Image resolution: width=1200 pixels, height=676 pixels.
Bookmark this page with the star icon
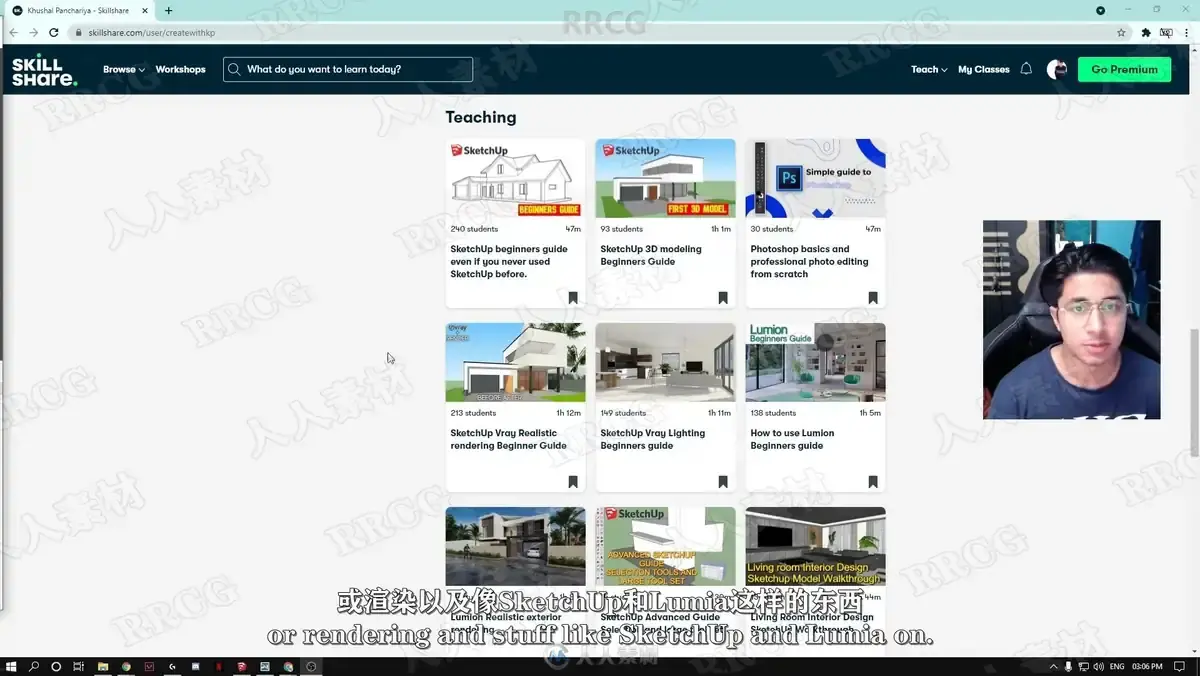1121,32
